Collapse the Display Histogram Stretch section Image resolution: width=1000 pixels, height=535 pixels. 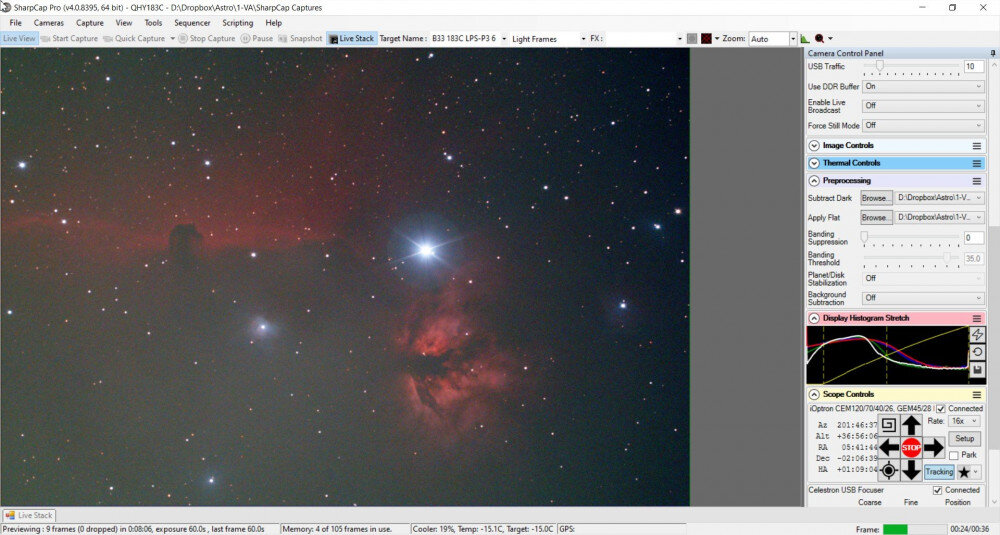point(814,318)
